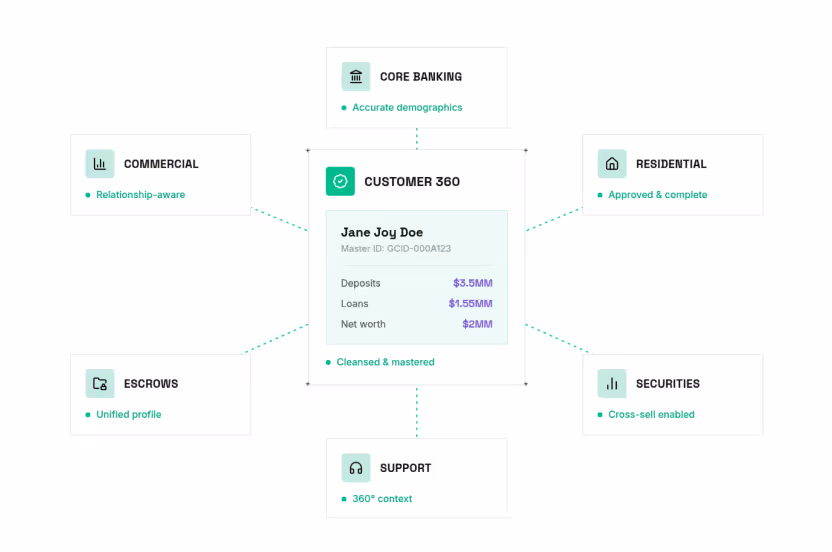Click the Core Banking bank building icon
Image resolution: width=832 pixels, height=552 pixels.
tap(356, 76)
